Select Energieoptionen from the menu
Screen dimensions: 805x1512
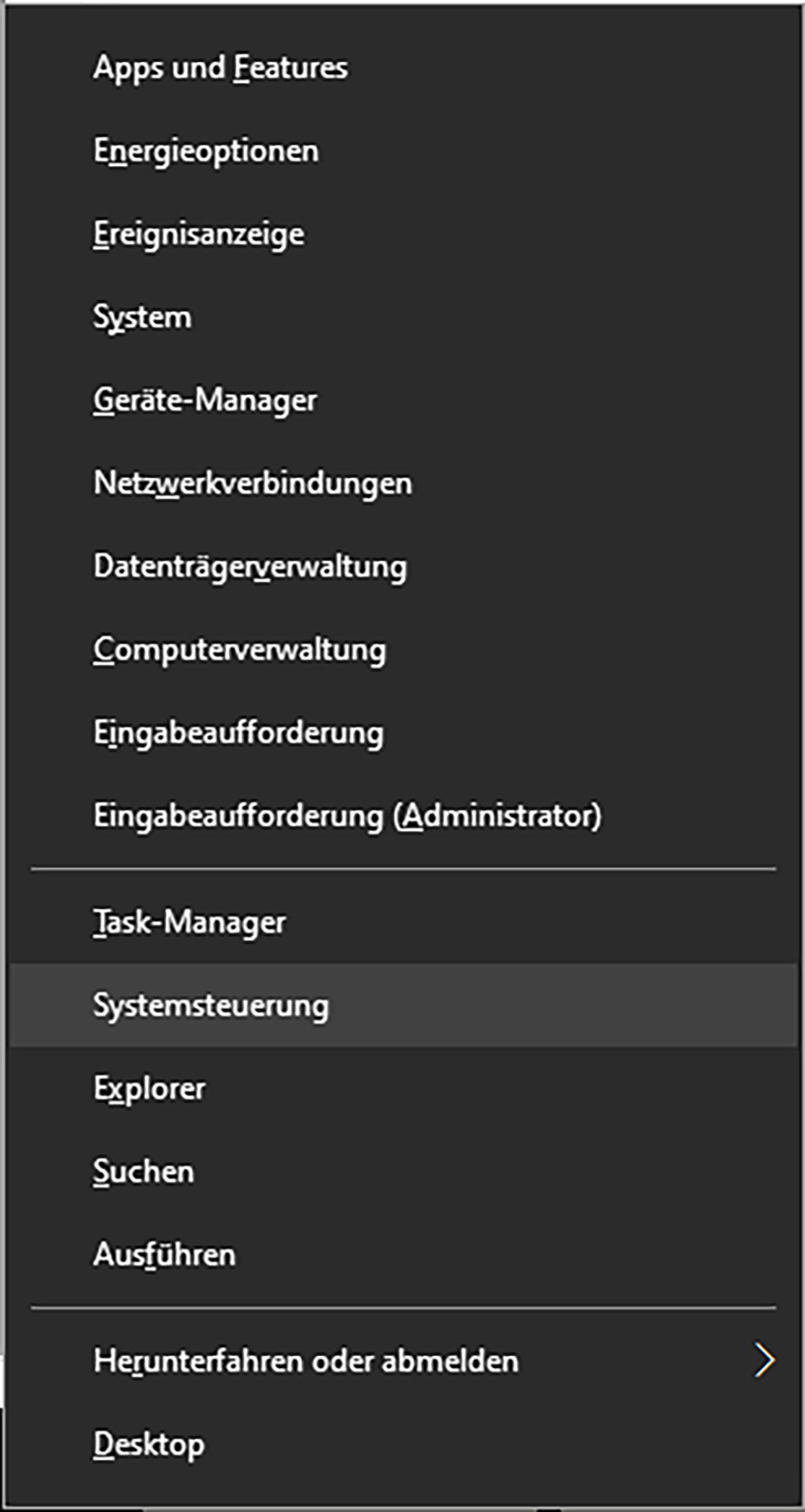(x=206, y=151)
